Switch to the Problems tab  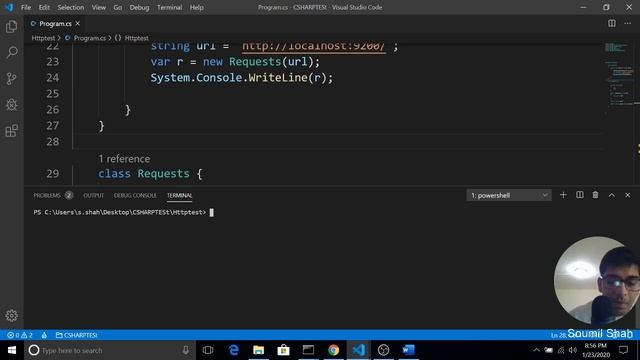[47, 196]
